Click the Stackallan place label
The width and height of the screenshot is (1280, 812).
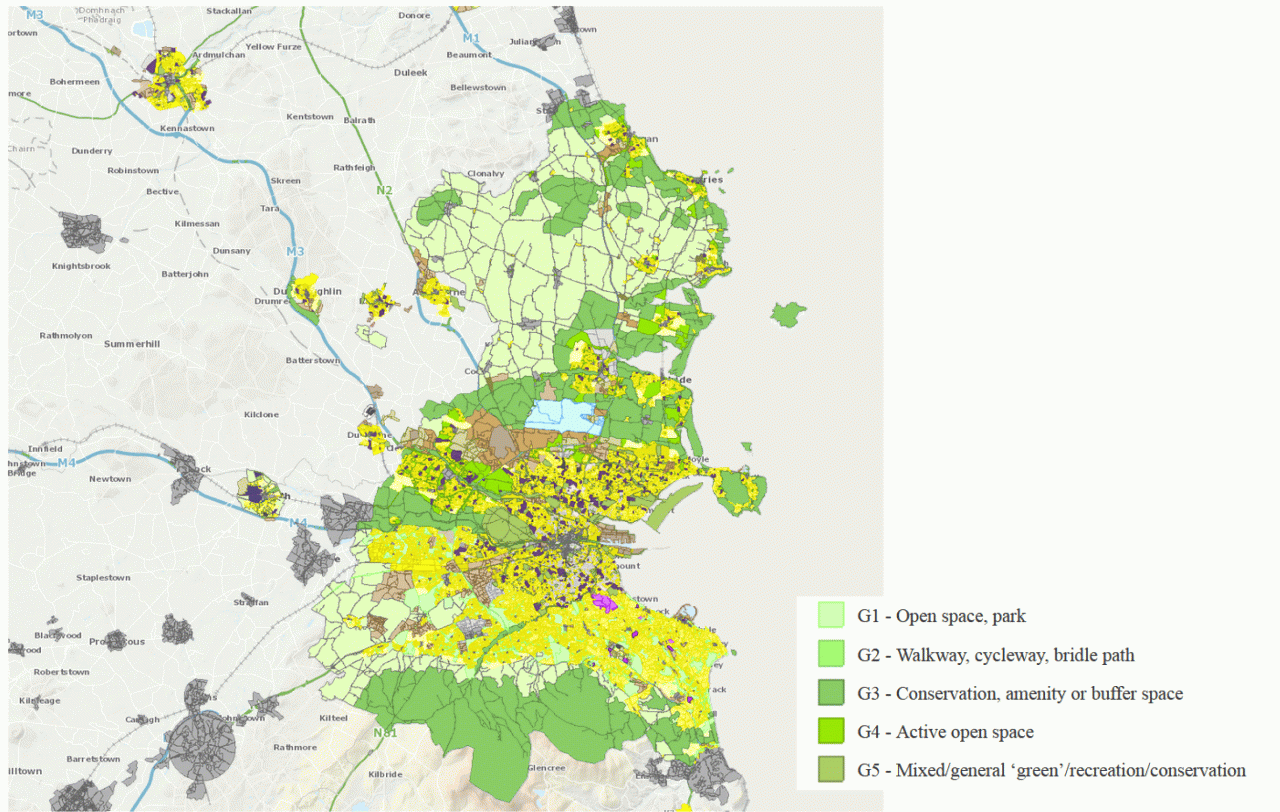pyautogui.click(x=230, y=11)
